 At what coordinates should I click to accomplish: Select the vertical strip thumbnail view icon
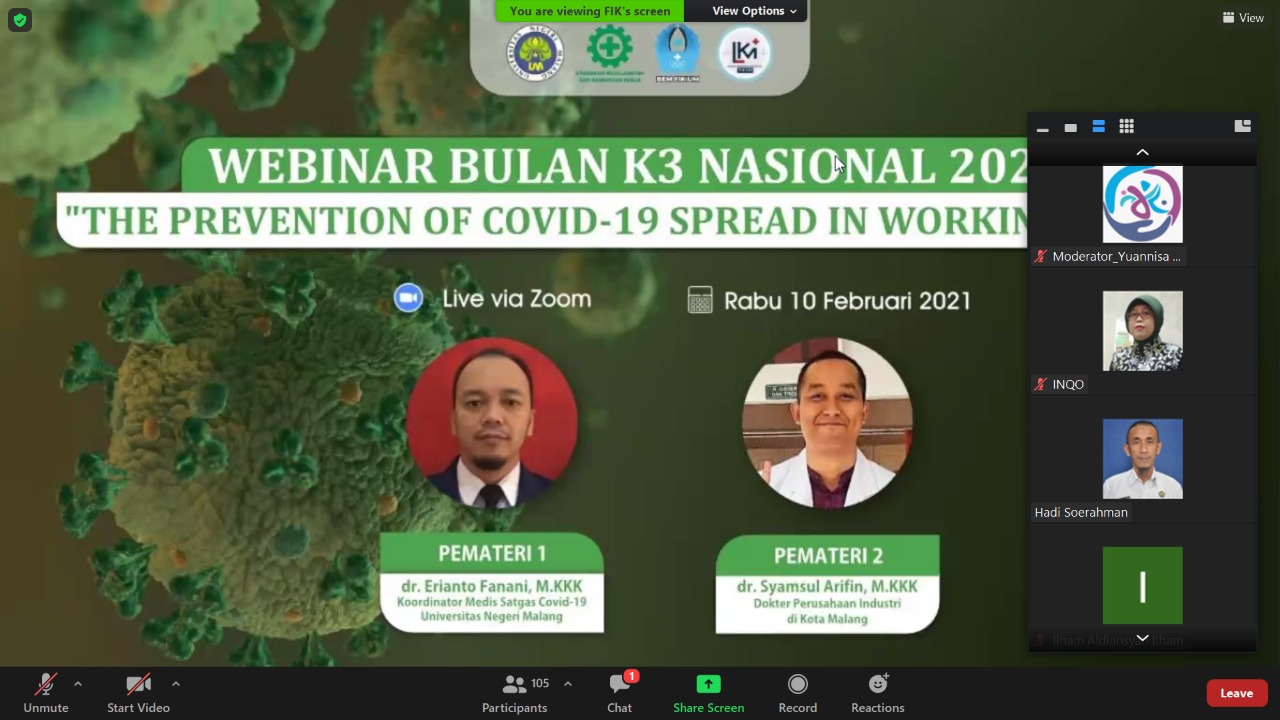point(1098,127)
